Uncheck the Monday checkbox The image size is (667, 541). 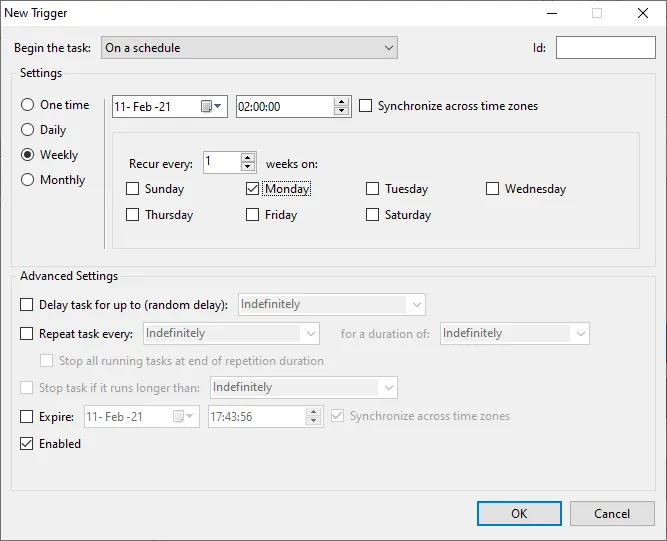pyautogui.click(x=253, y=189)
